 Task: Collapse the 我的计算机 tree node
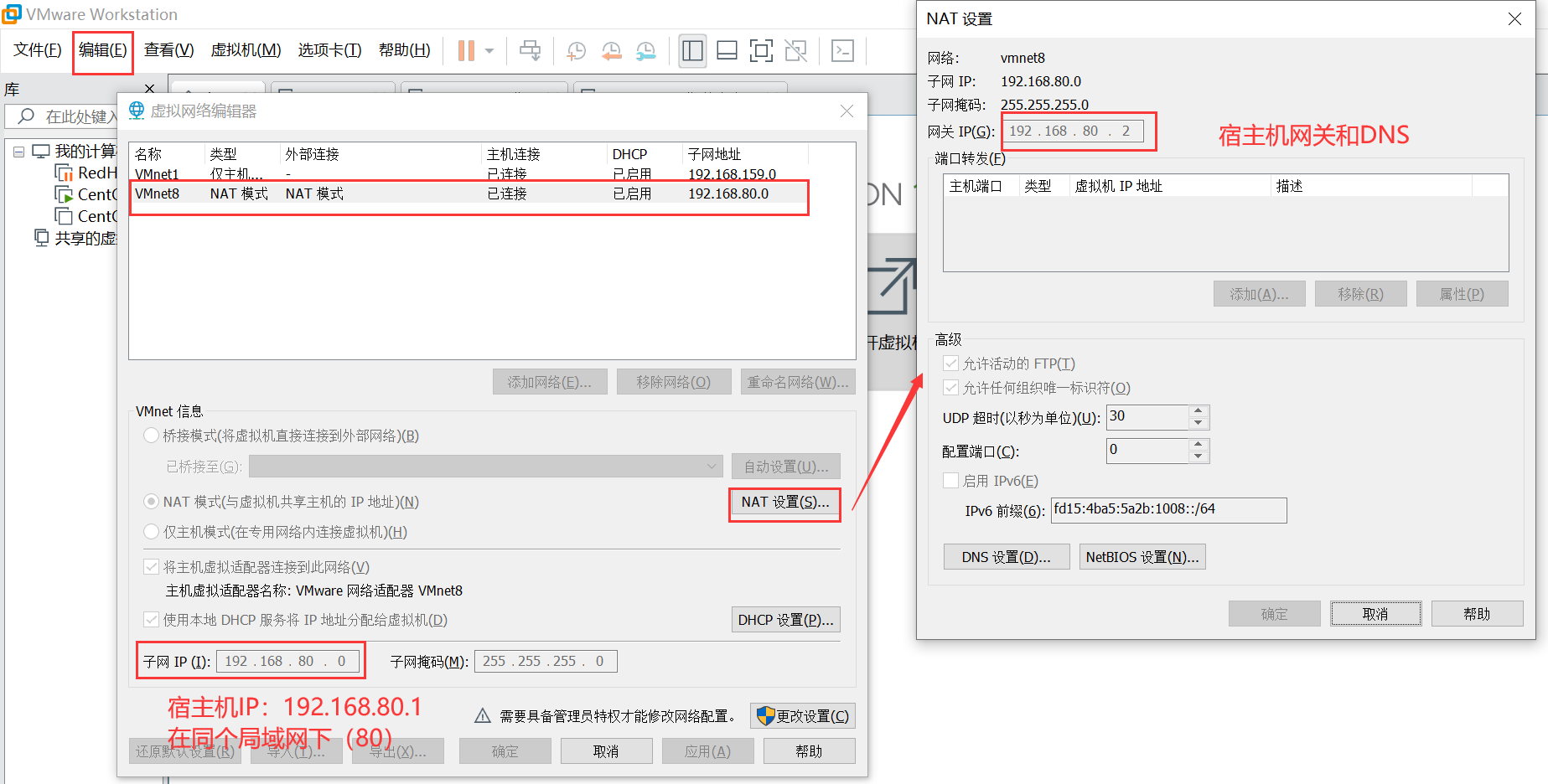tap(18, 152)
